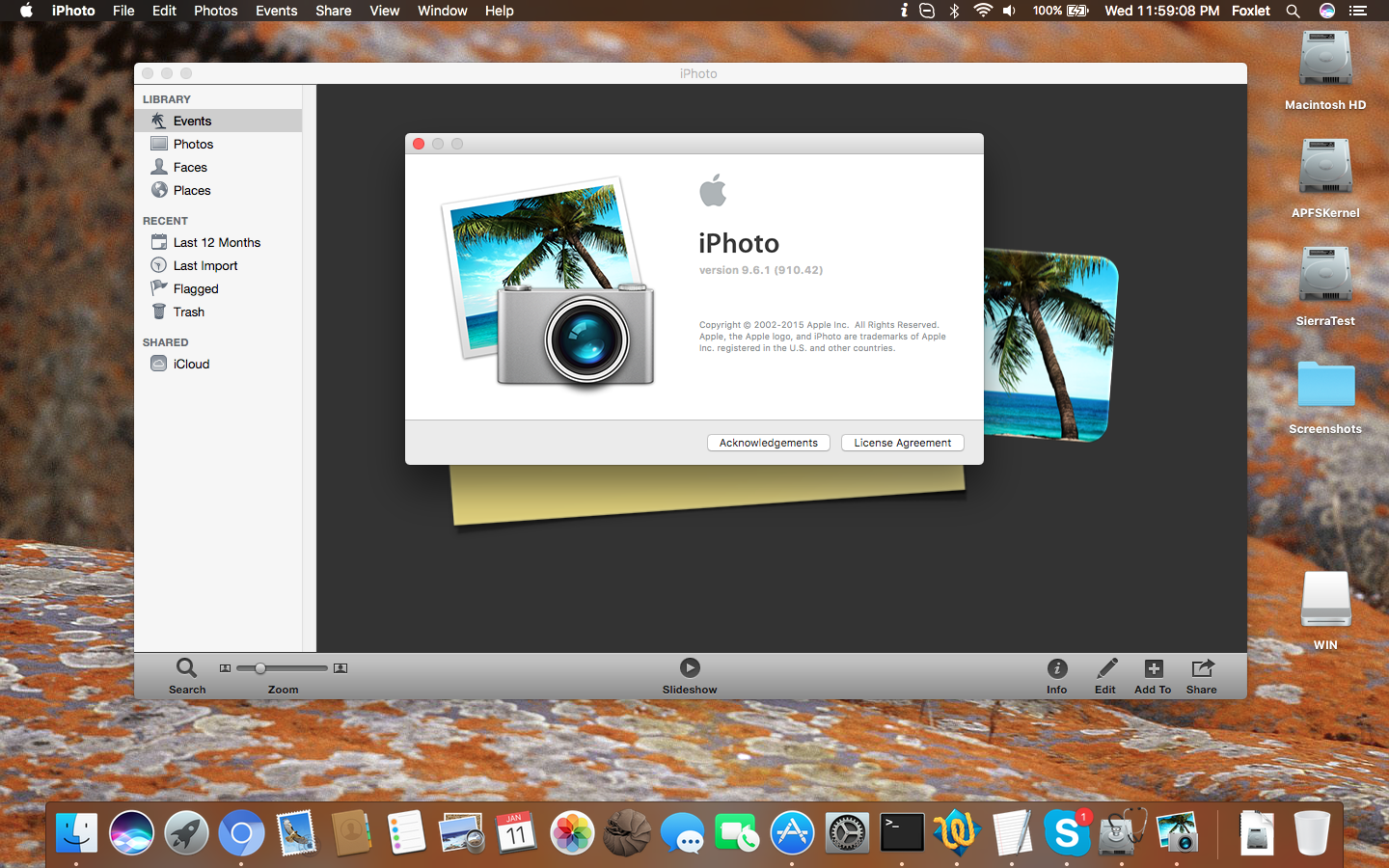Screen dimensions: 1389x868
Task: Launch Siri from the Dock
Action: pyautogui.click(x=131, y=833)
